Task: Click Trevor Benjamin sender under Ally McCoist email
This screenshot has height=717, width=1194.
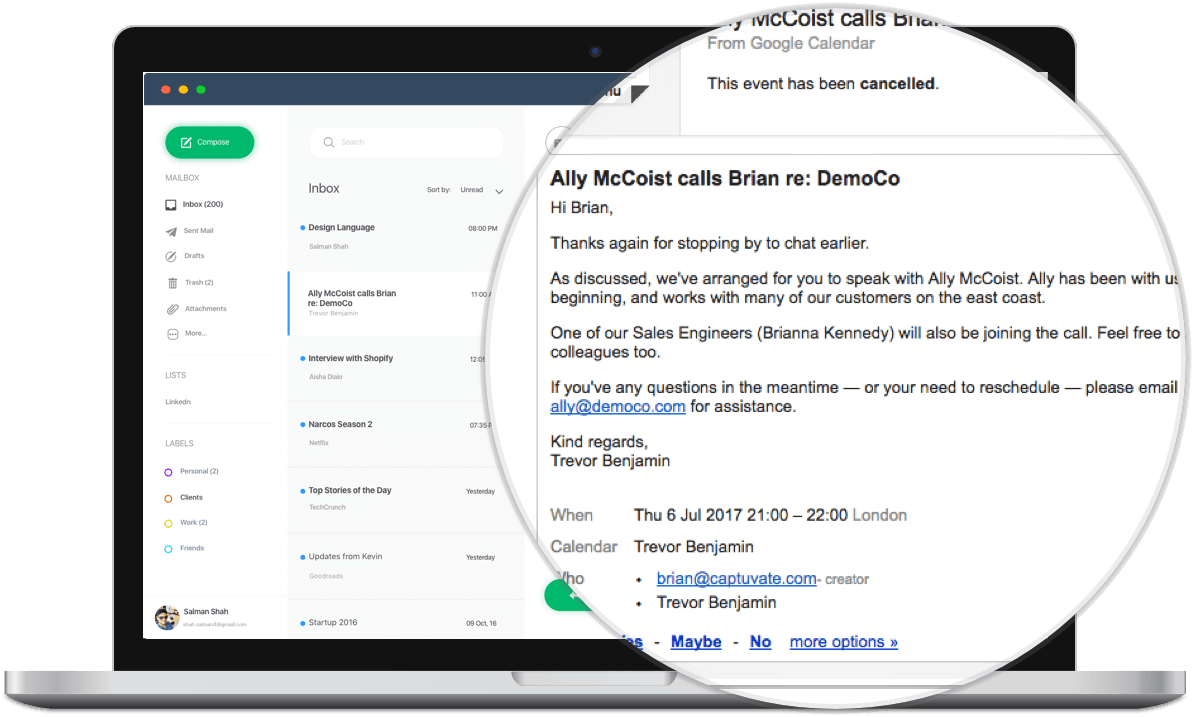Action: [x=333, y=314]
